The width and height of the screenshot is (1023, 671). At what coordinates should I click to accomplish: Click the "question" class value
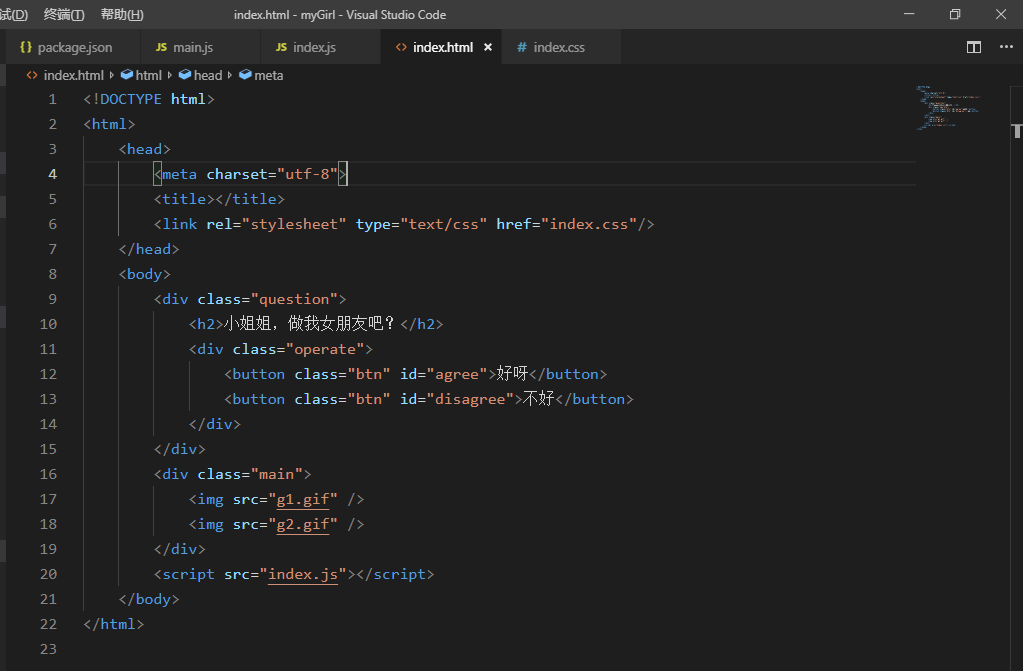click(294, 299)
